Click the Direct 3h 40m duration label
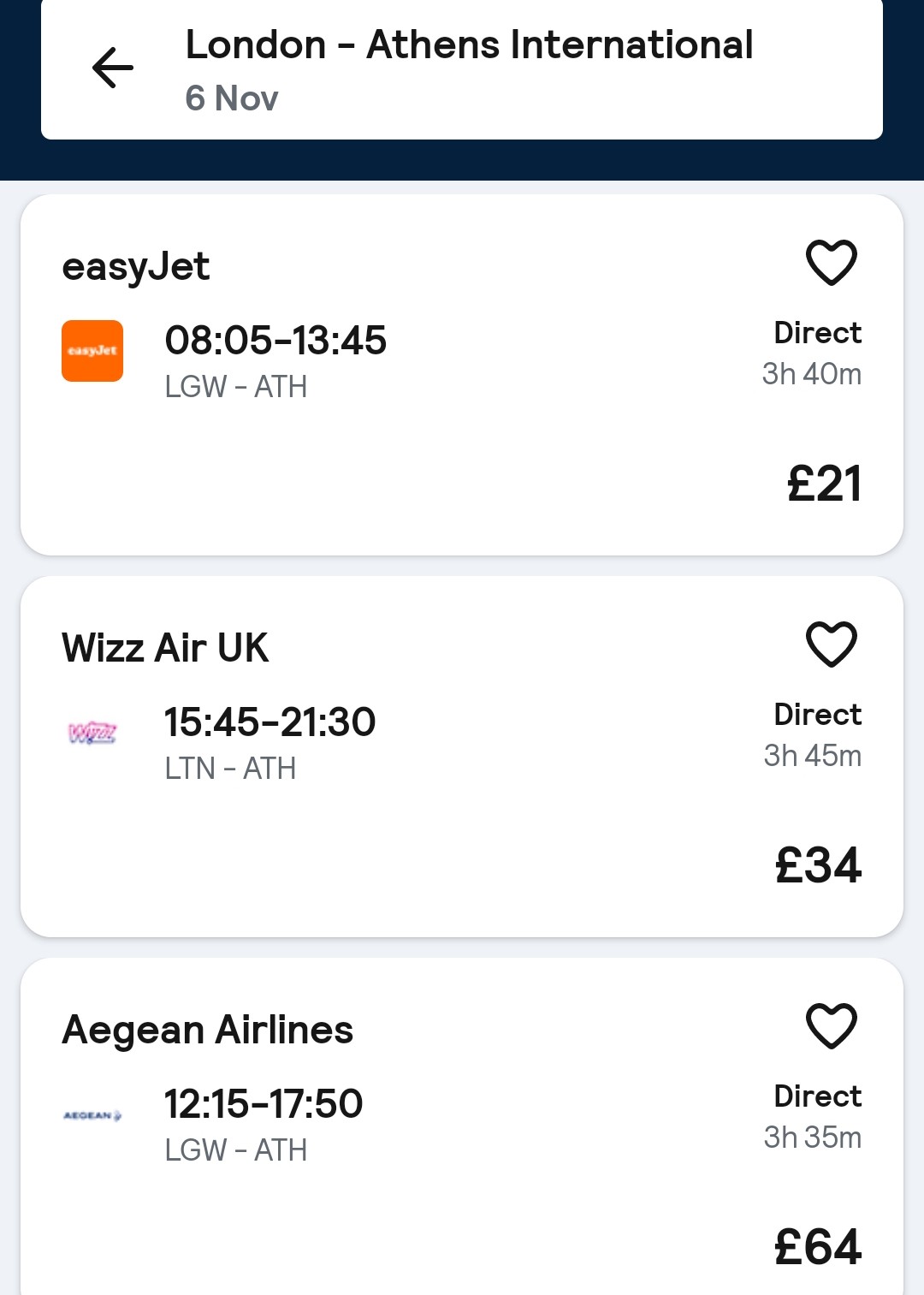The width and height of the screenshot is (924, 1295). pyautogui.click(x=812, y=353)
